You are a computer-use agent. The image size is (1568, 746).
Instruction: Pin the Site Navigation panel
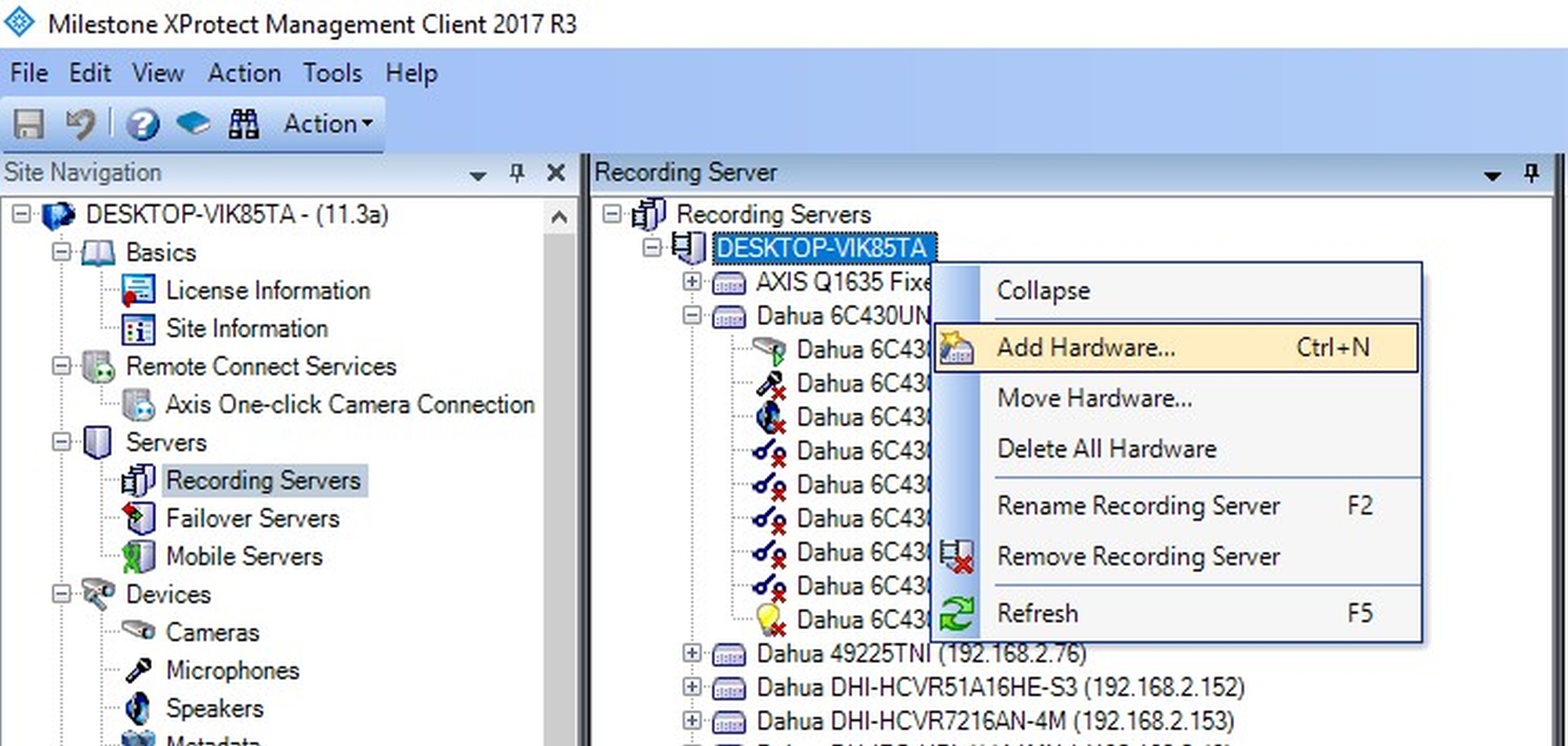click(517, 172)
